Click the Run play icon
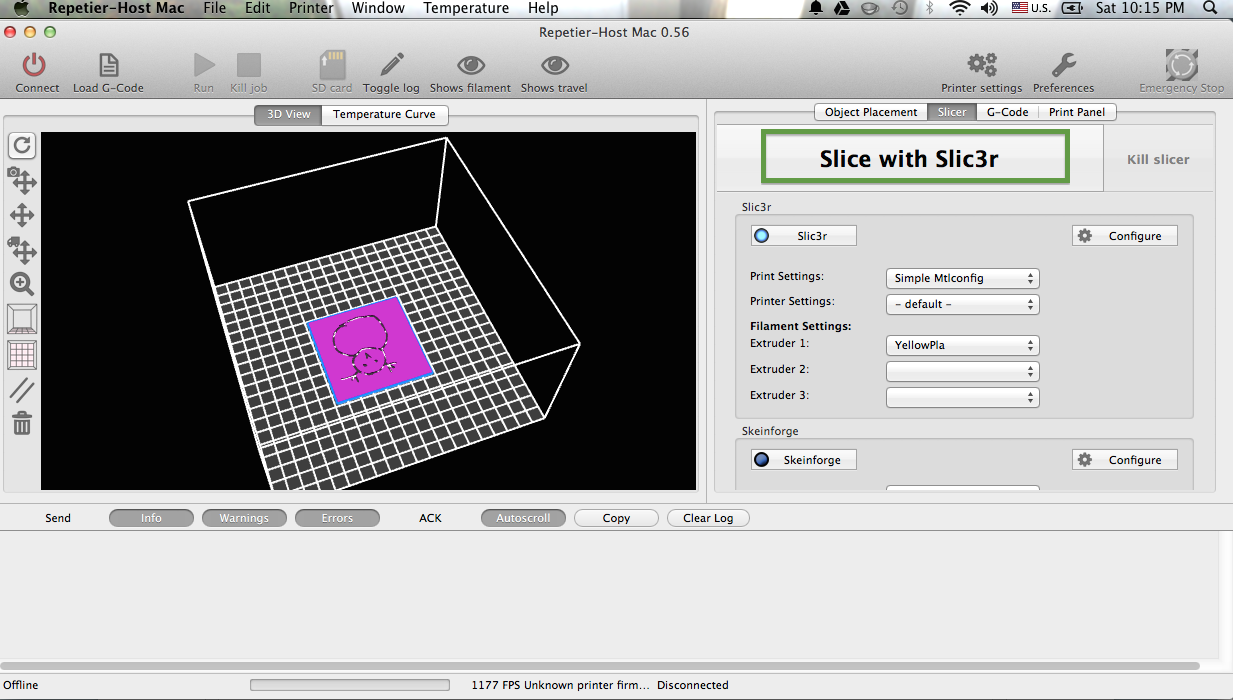Screen dimensions: 1233x700 click(x=204, y=66)
